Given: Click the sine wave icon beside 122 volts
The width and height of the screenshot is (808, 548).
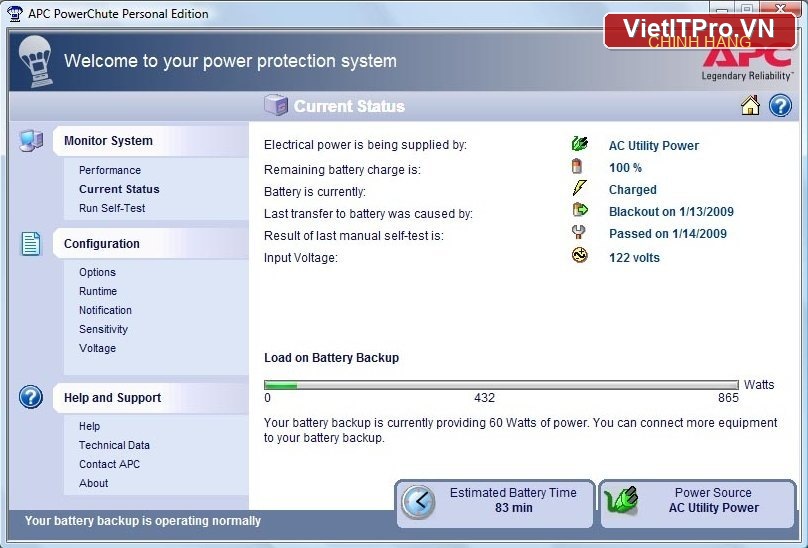Looking at the screenshot, I should [x=580, y=255].
